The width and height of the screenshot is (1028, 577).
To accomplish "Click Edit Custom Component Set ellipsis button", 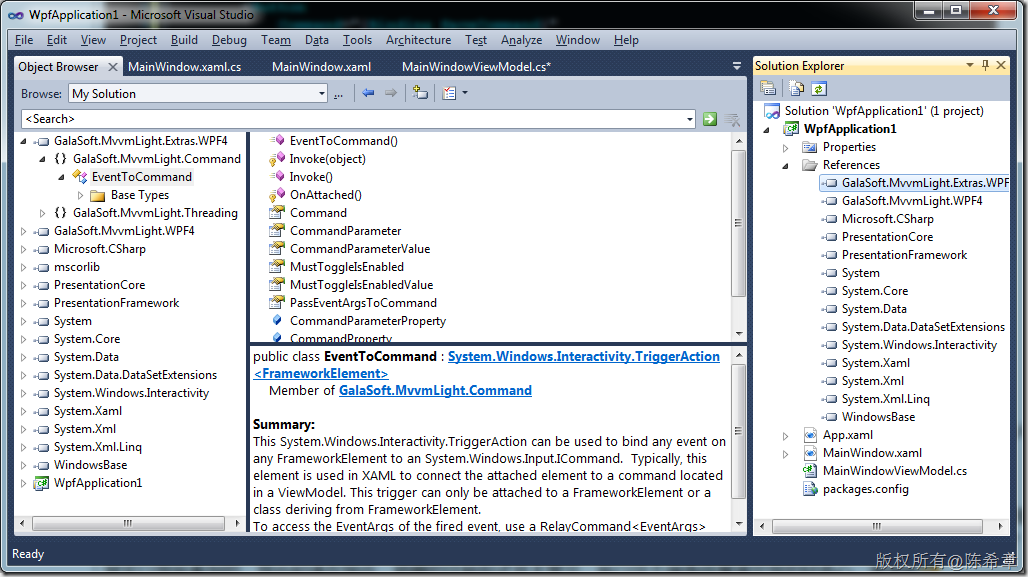I will click(338, 94).
